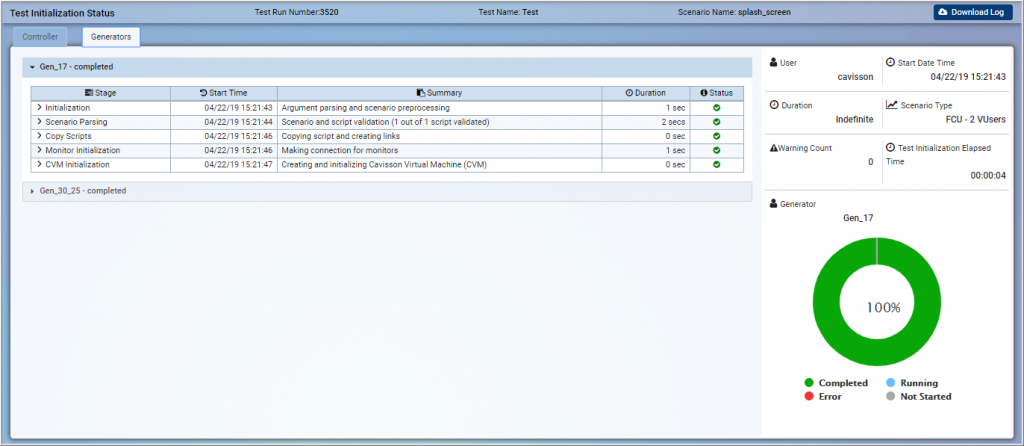1024x446 pixels.
Task: Click the Start Date Time clock icon
Action: [x=890, y=63]
